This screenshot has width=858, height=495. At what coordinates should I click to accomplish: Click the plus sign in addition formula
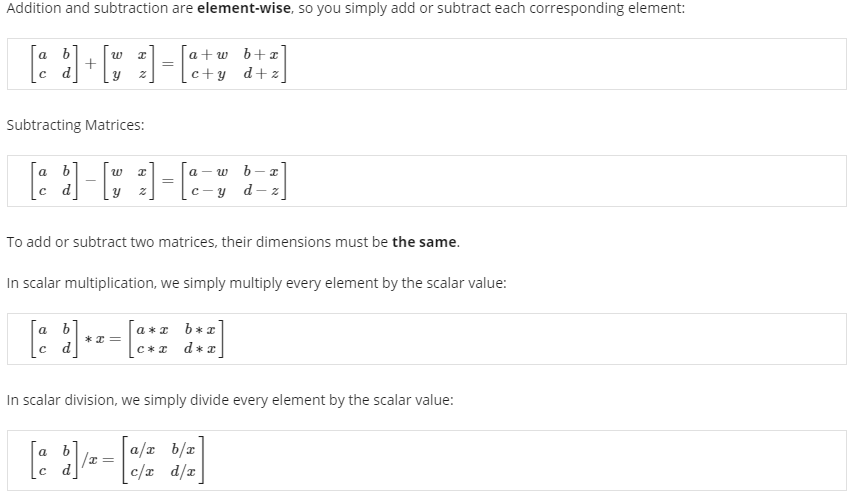click(89, 63)
